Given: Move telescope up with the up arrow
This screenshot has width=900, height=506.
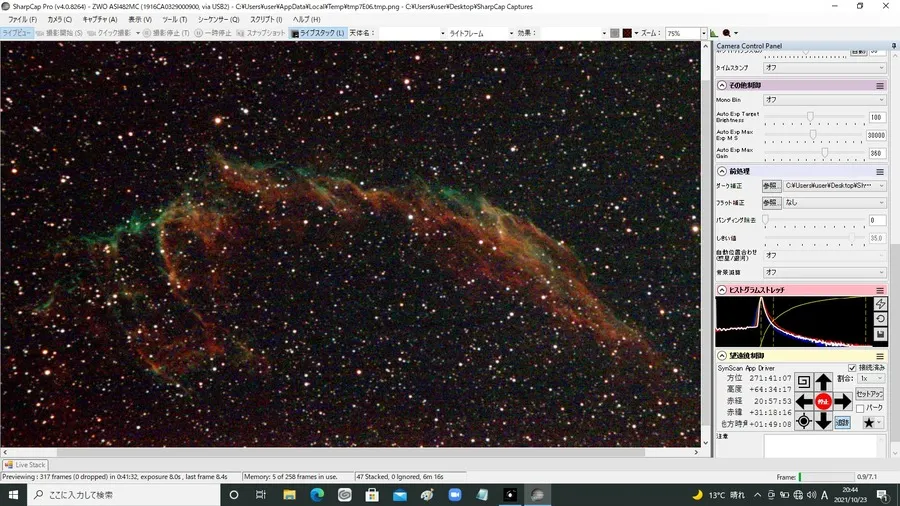Looking at the screenshot, I should tap(823, 382).
